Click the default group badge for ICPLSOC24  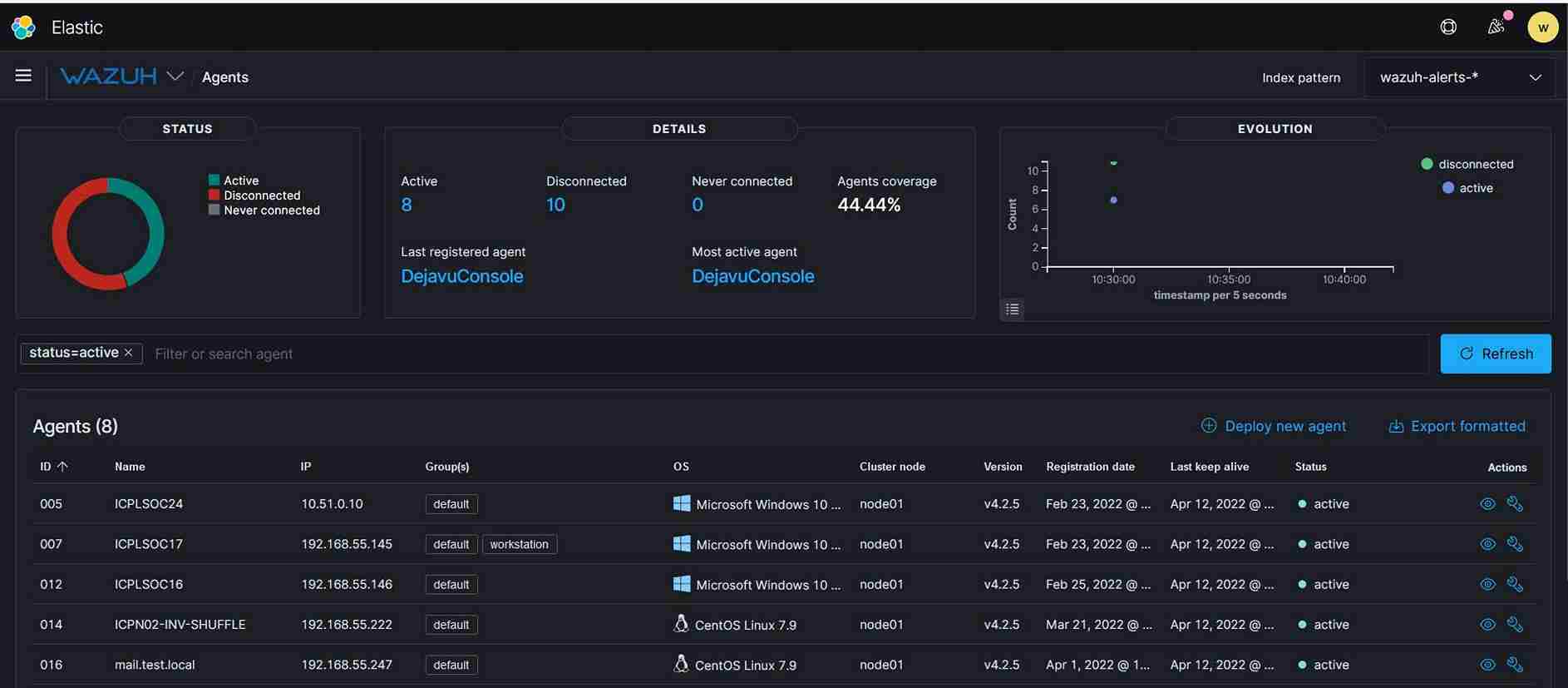451,504
